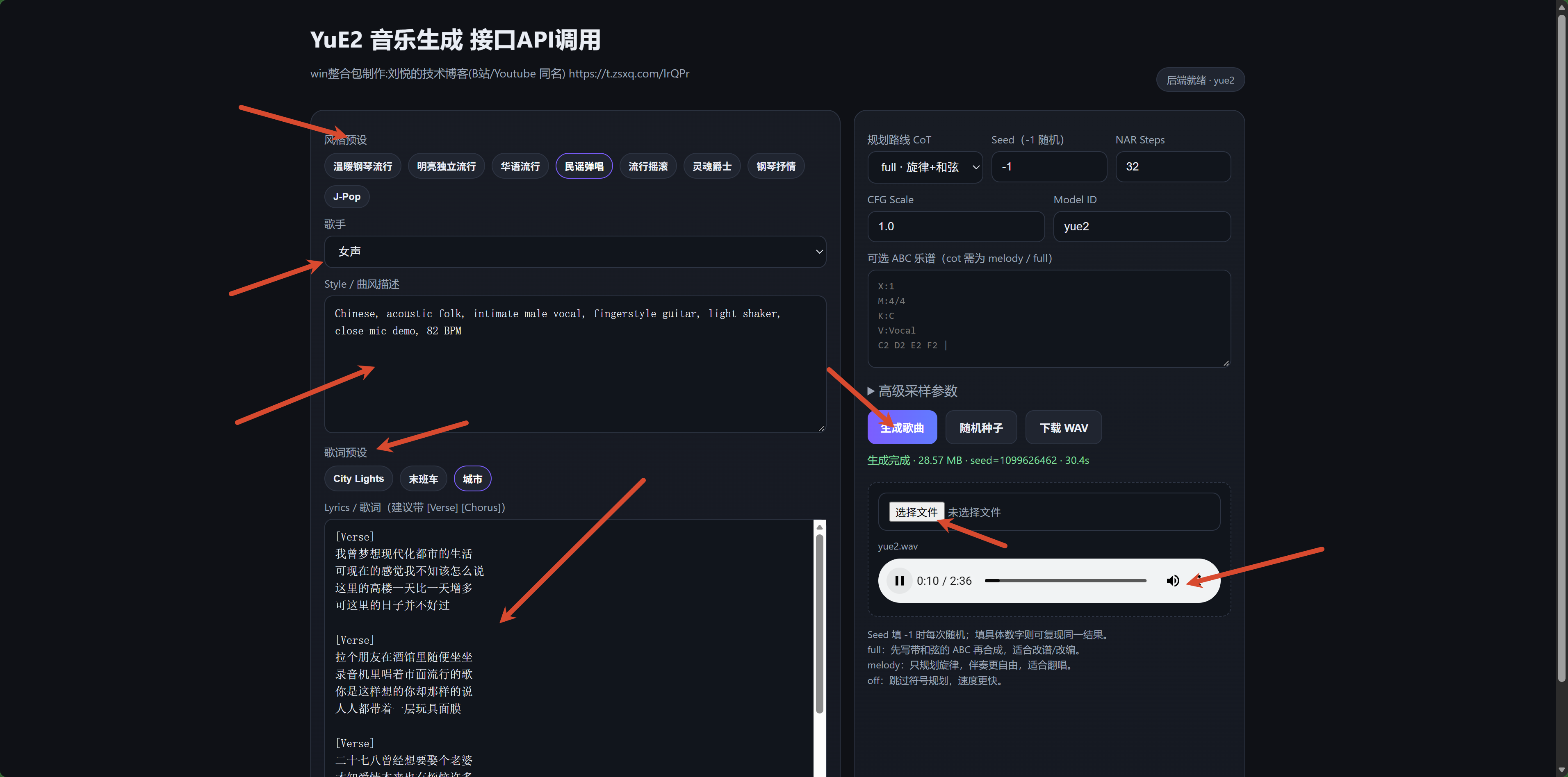This screenshot has height=777, width=1568.
Task: Choose the 城市 lyrics preset
Action: (x=472, y=478)
